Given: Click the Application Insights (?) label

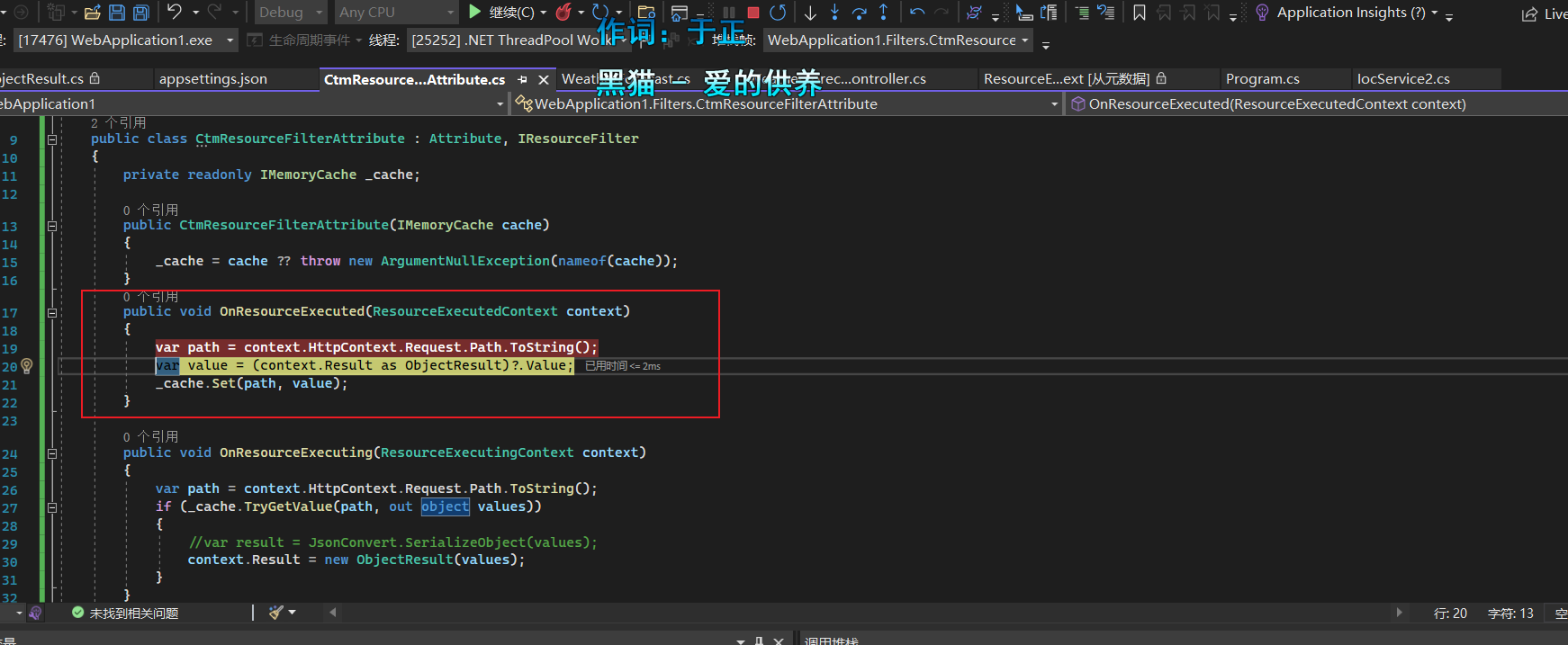Looking at the screenshot, I should click(1351, 13).
